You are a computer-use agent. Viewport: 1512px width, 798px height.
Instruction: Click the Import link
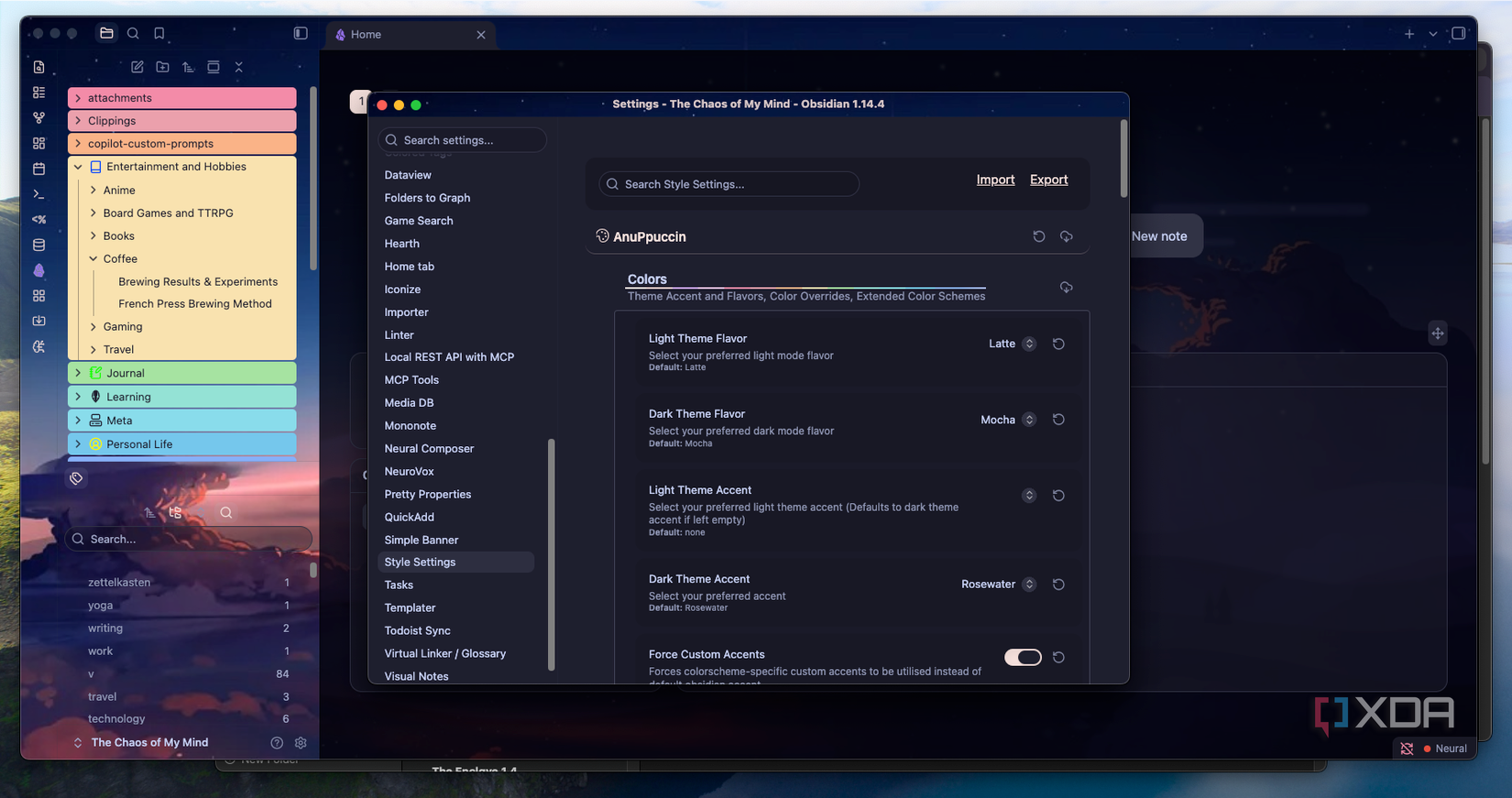995,180
